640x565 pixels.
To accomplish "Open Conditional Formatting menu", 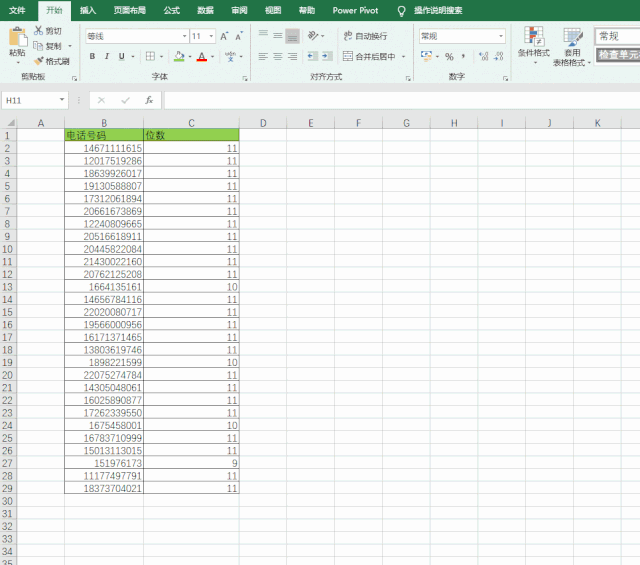I will tap(533, 45).
